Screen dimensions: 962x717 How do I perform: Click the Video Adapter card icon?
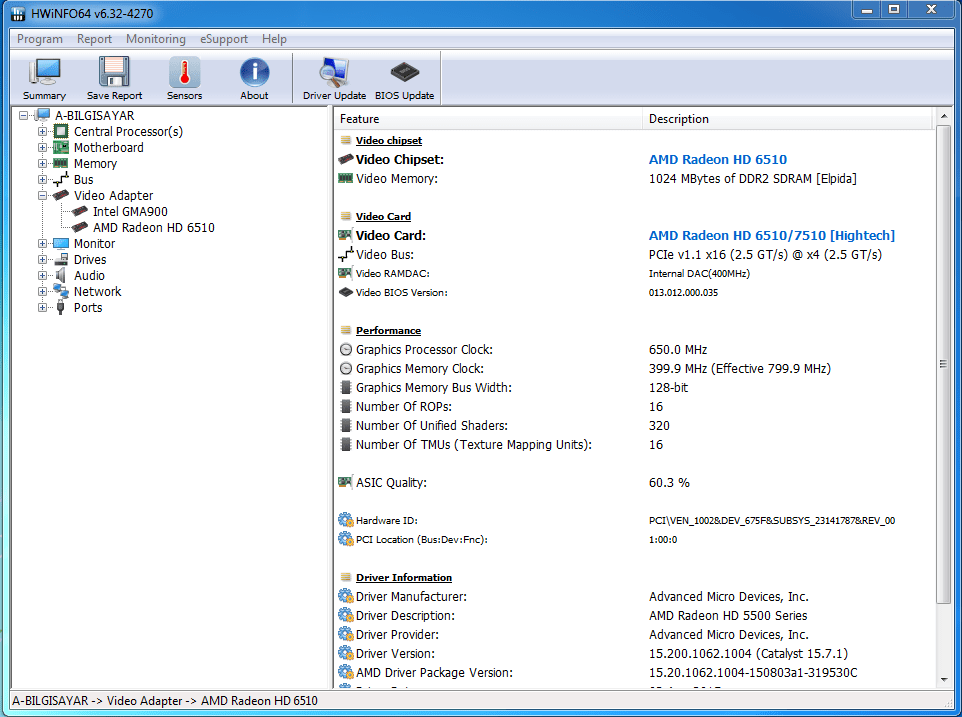pyautogui.click(x=61, y=195)
